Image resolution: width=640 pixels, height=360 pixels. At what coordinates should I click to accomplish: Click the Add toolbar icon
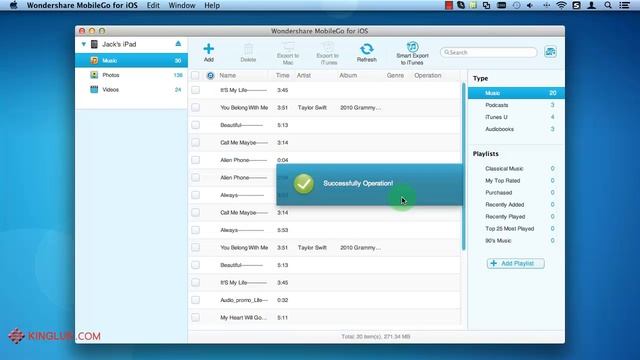coord(209,49)
